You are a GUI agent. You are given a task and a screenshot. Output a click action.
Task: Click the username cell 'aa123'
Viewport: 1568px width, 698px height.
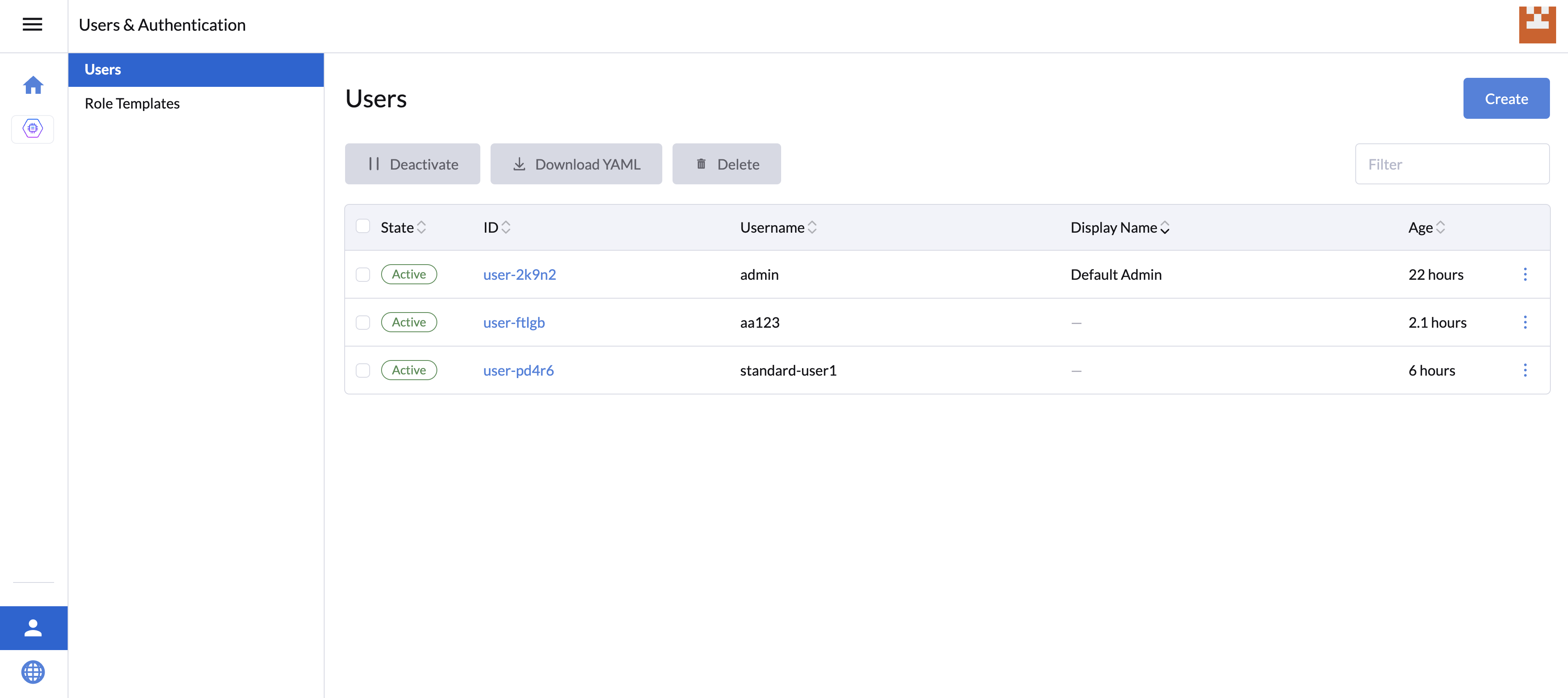[x=760, y=322]
